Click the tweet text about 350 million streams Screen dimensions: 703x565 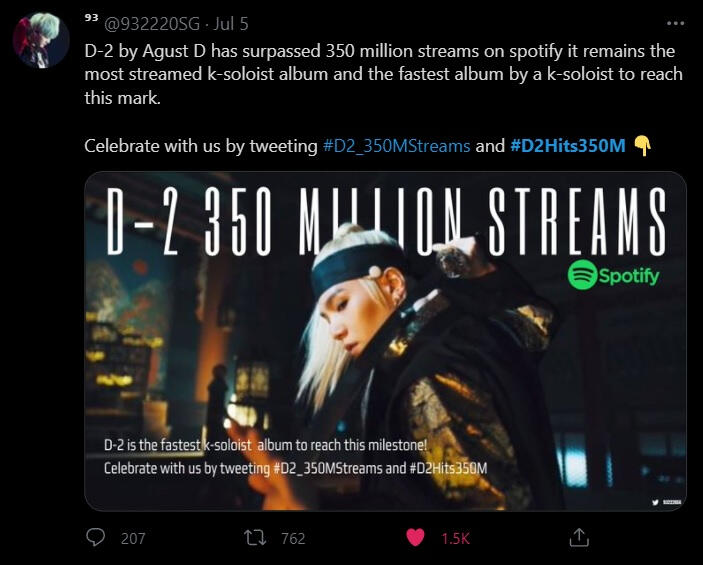tap(383, 74)
